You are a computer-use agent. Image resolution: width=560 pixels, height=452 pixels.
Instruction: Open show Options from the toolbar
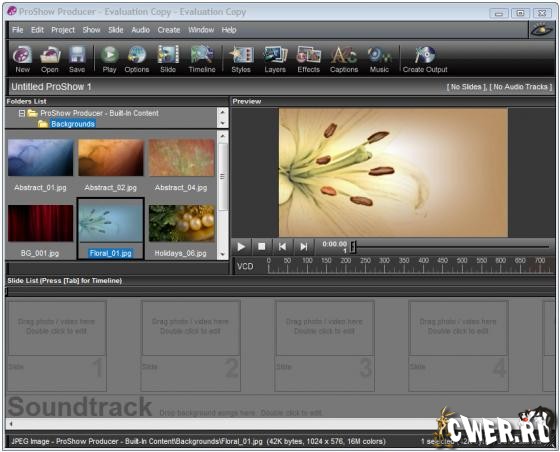137,59
